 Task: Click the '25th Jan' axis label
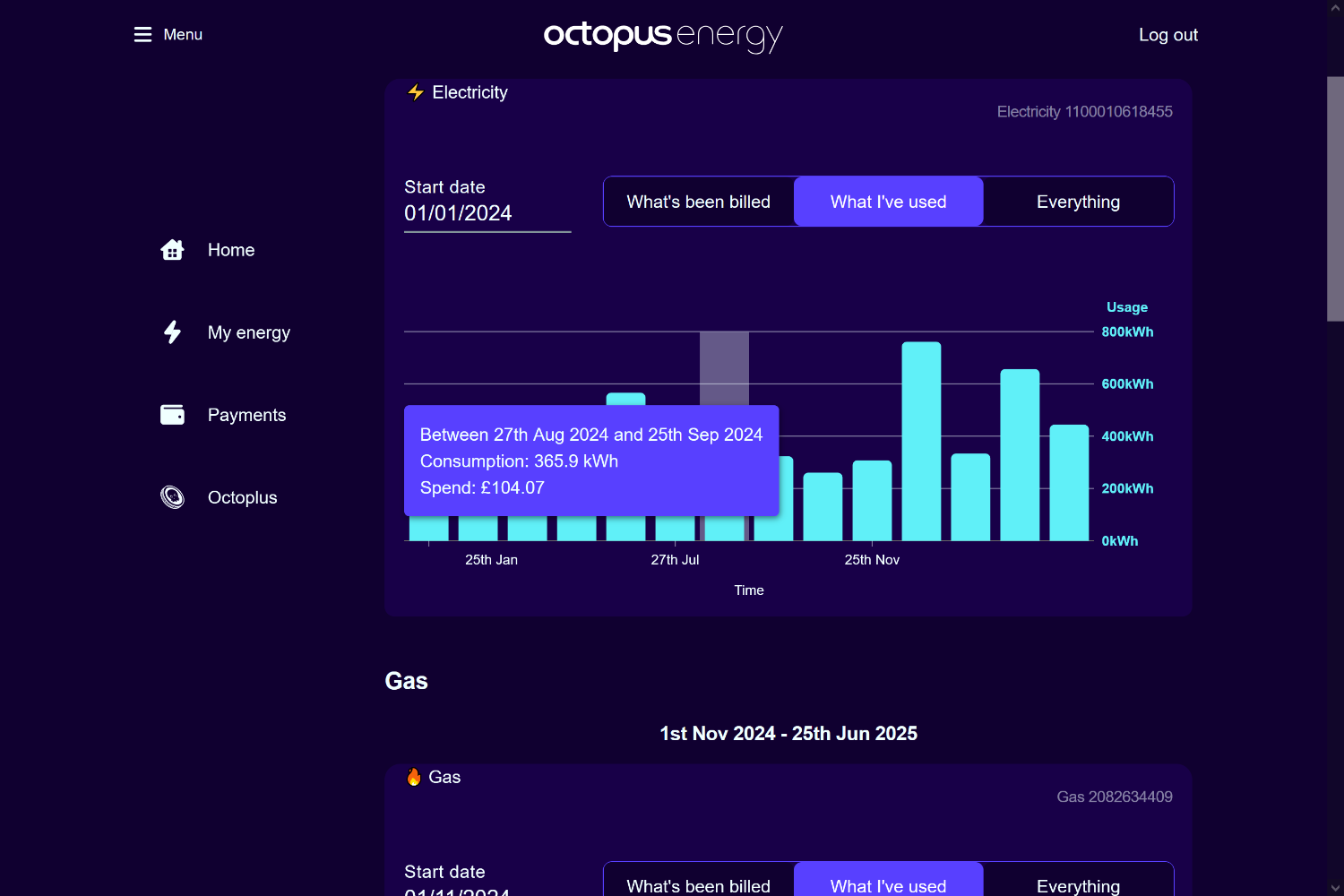pos(491,560)
